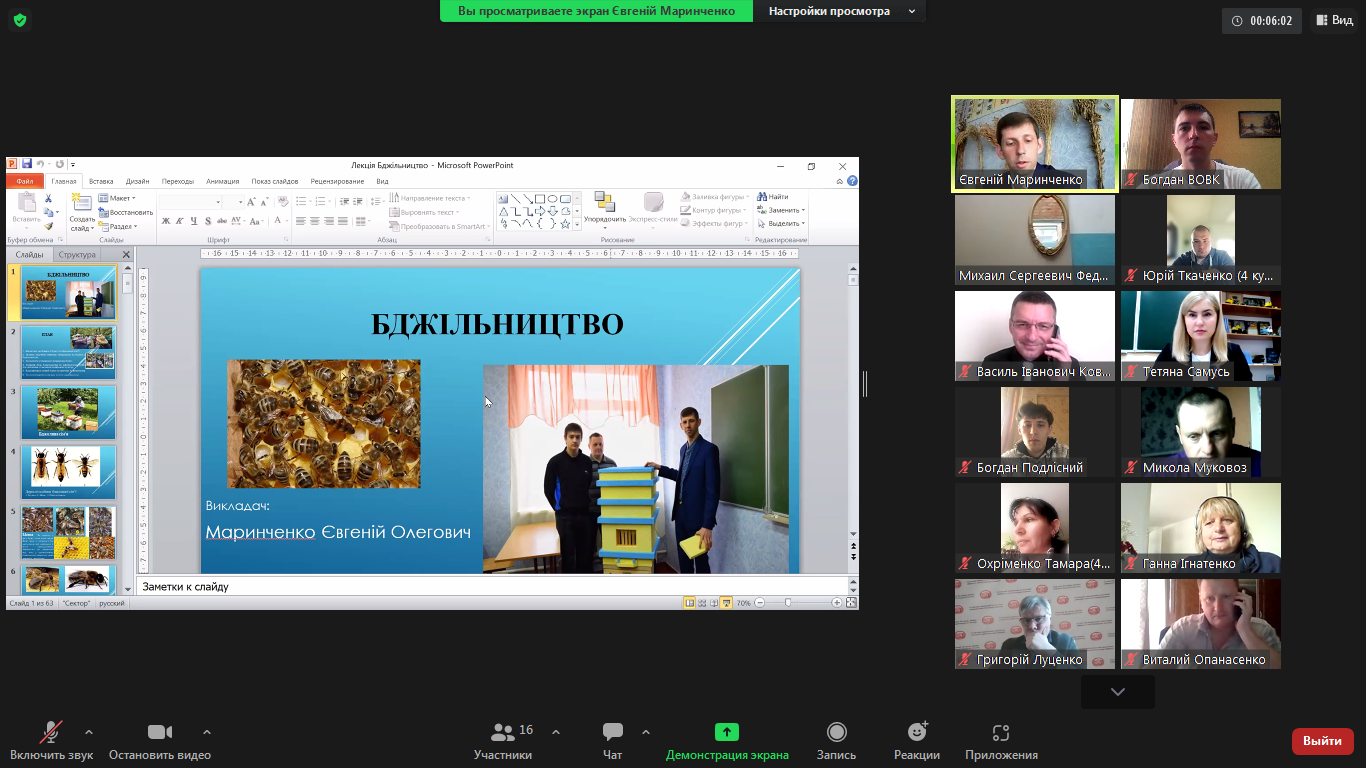Click the green screen-viewing banner
Viewport: 1366px width, 768px height.
[596, 11]
